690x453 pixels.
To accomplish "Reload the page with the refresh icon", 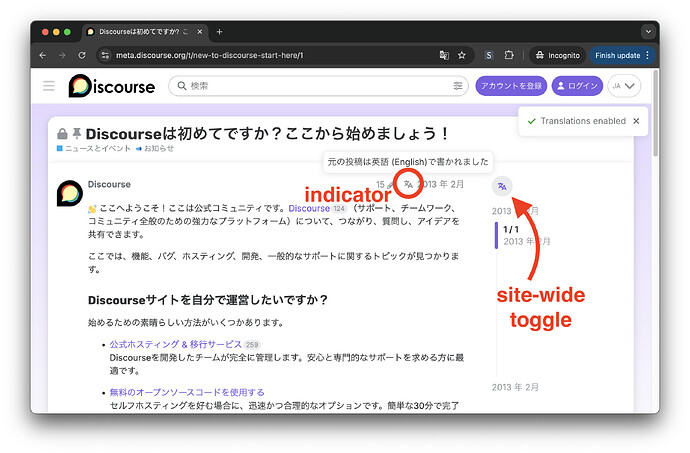I will [x=82, y=55].
